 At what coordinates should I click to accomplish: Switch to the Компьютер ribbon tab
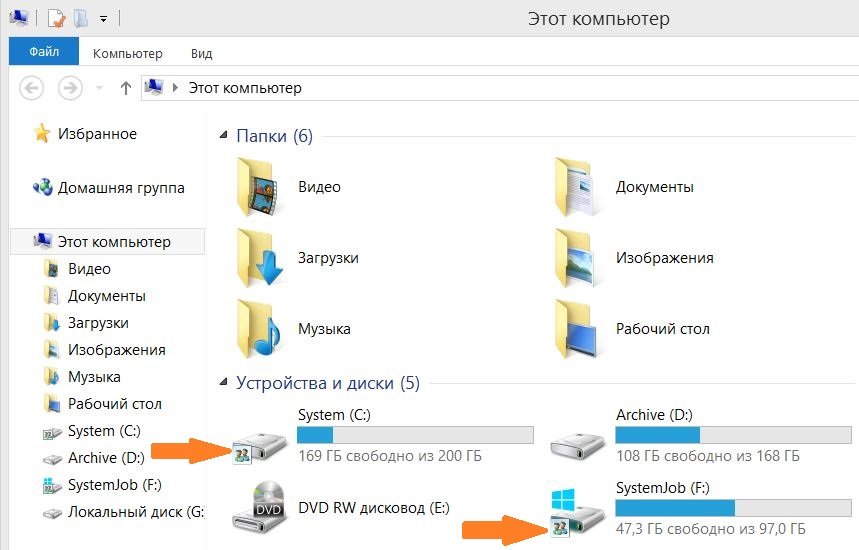127,53
